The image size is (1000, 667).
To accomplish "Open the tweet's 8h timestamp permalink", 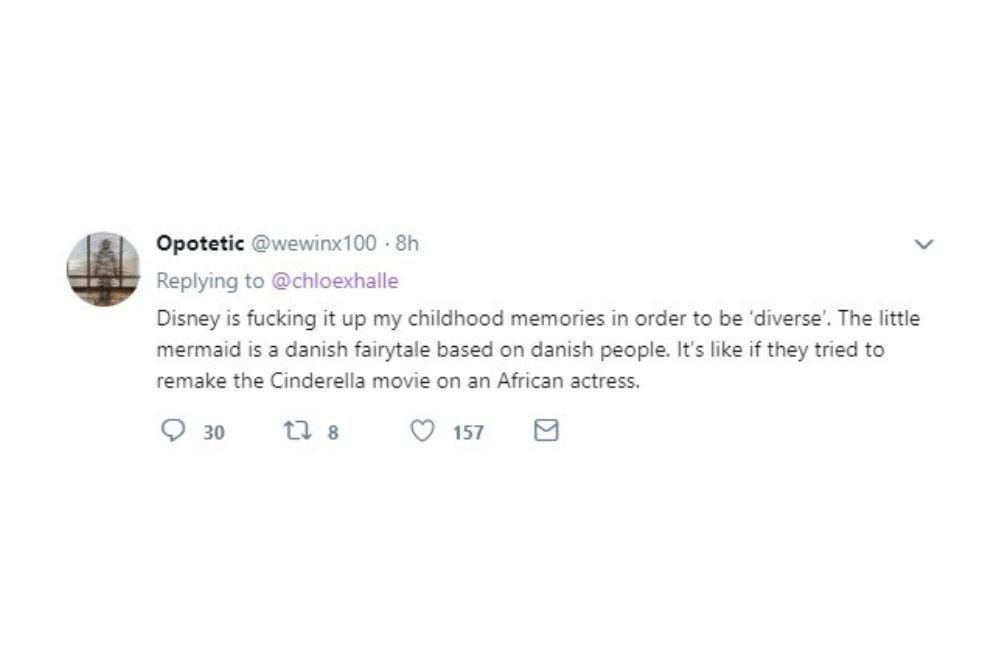I will [407, 243].
